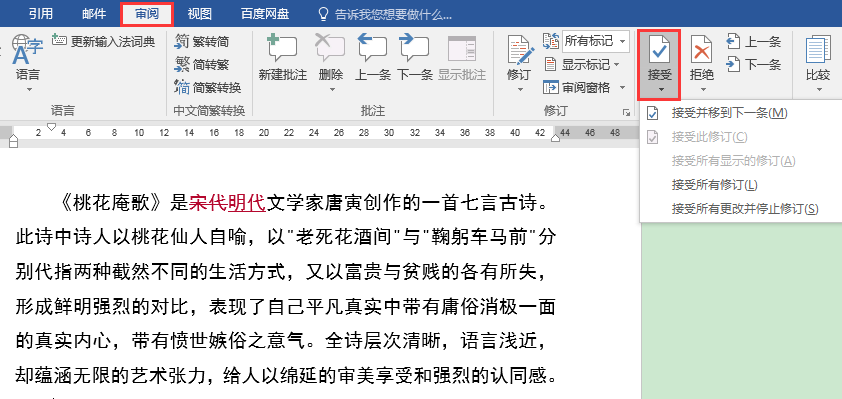Click the 告诉我您想要做什么 search box

tap(393, 14)
